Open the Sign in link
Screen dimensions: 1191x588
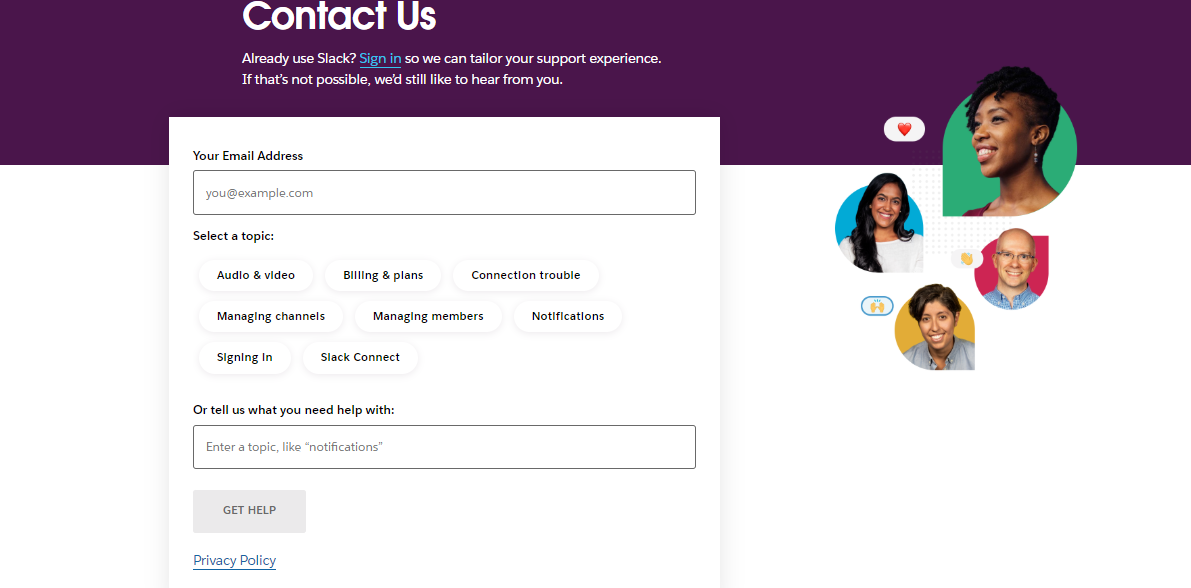pyautogui.click(x=379, y=58)
